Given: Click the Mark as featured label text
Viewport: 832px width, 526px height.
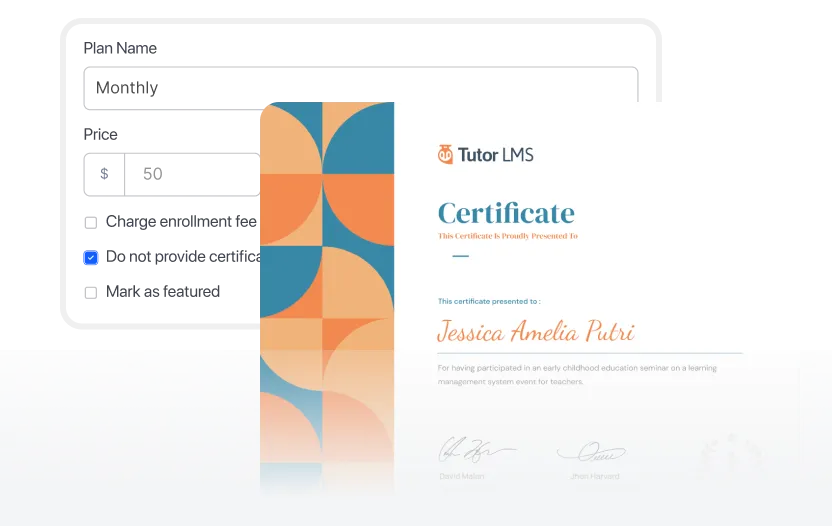Looking at the screenshot, I should pyautogui.click(x=162, y=291).
